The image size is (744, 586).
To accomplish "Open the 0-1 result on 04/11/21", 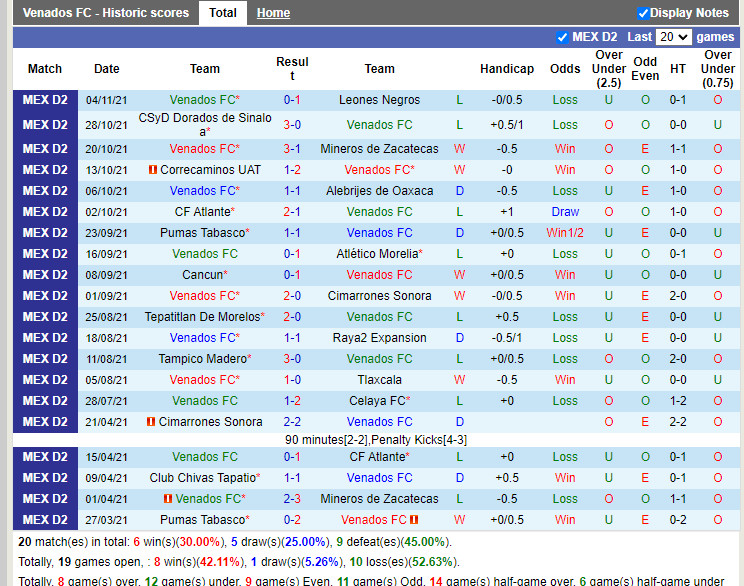I will 292,100.
